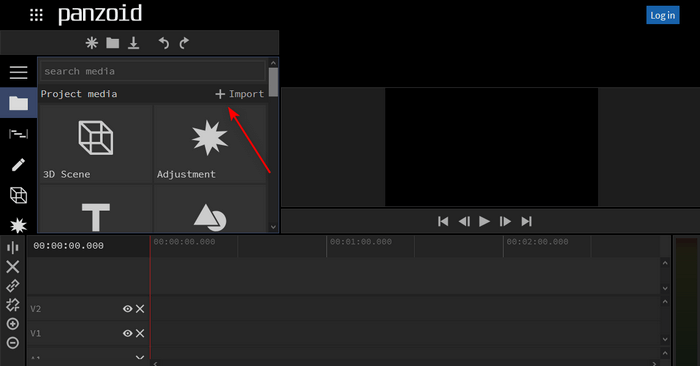
Task: Click media panel scroll down arrow
Action: click(273, 227)
